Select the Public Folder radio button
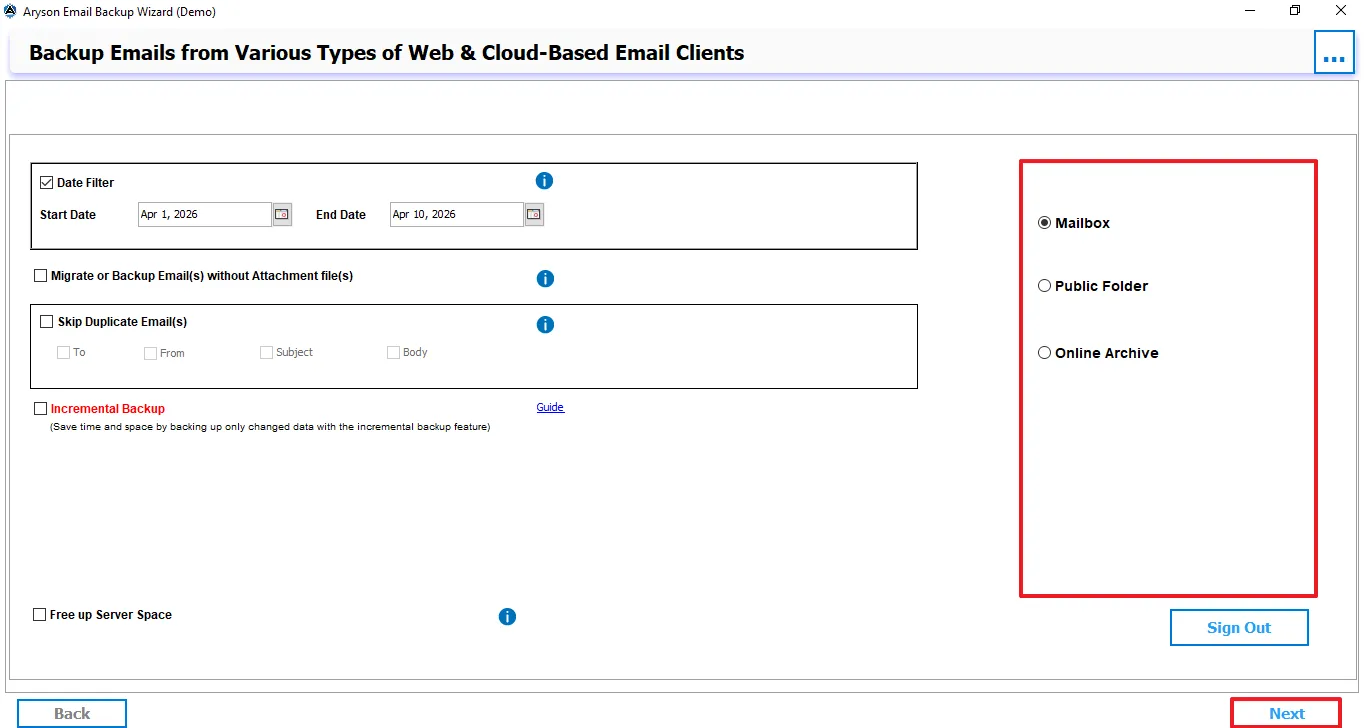 click(x=1045, y=286)
